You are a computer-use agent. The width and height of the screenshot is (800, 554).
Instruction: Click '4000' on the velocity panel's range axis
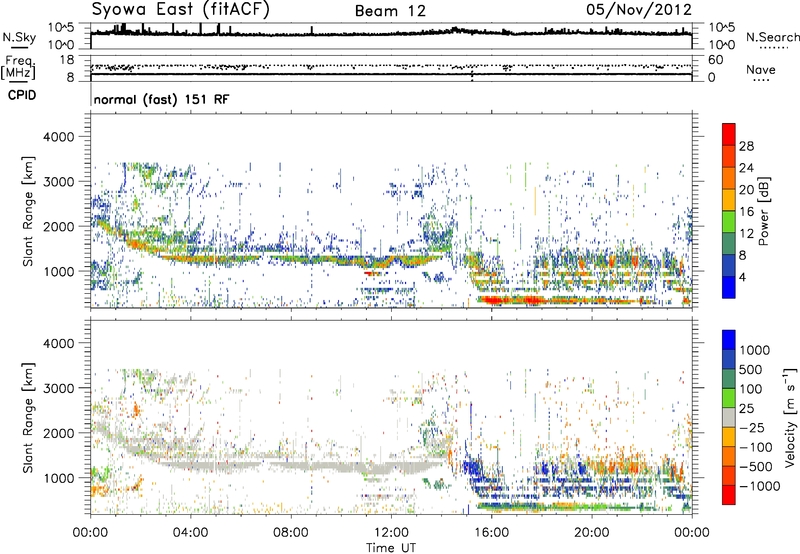(x=58, y=343)
